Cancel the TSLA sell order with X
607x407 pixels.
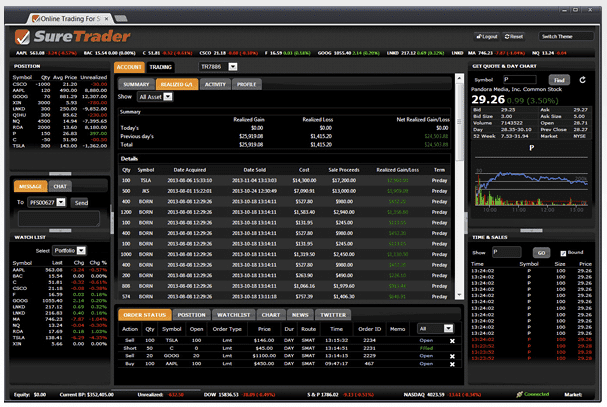pyautogui.click(x=451, y=340)
